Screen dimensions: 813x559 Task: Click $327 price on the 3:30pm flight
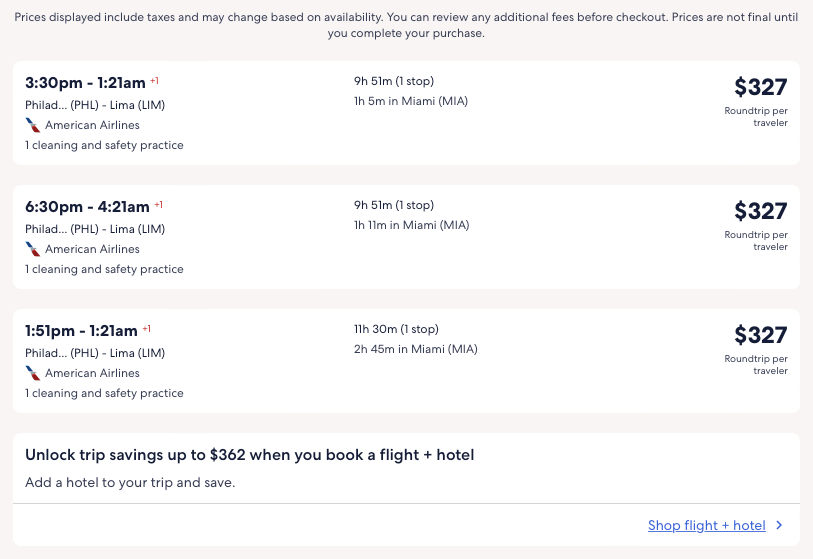tap(760, 87)
